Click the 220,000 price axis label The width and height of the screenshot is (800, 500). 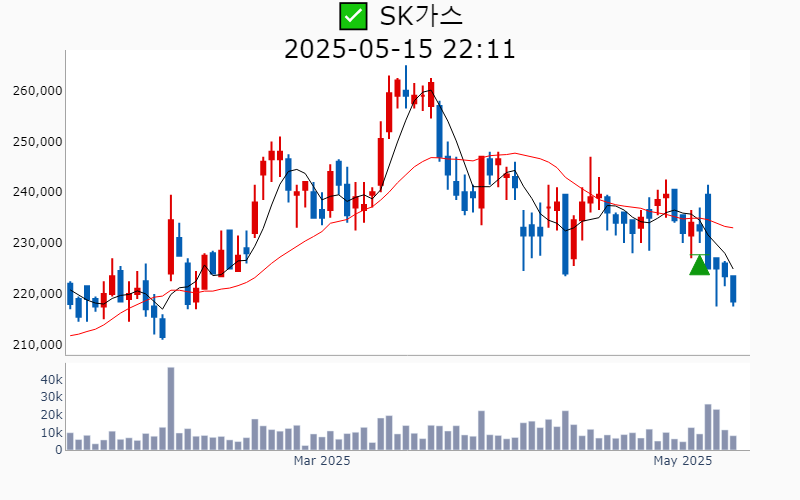(38, 293)
